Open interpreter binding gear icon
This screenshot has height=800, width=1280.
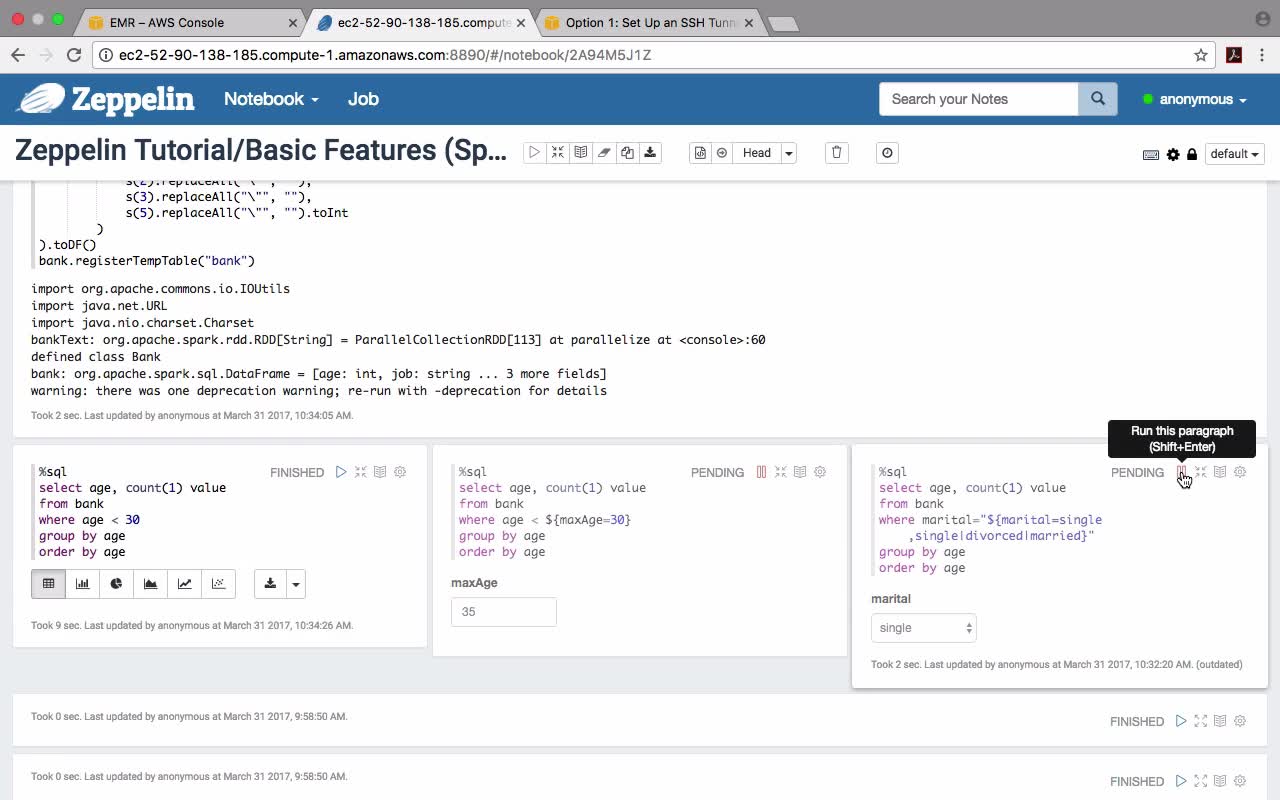point(1173,154)
